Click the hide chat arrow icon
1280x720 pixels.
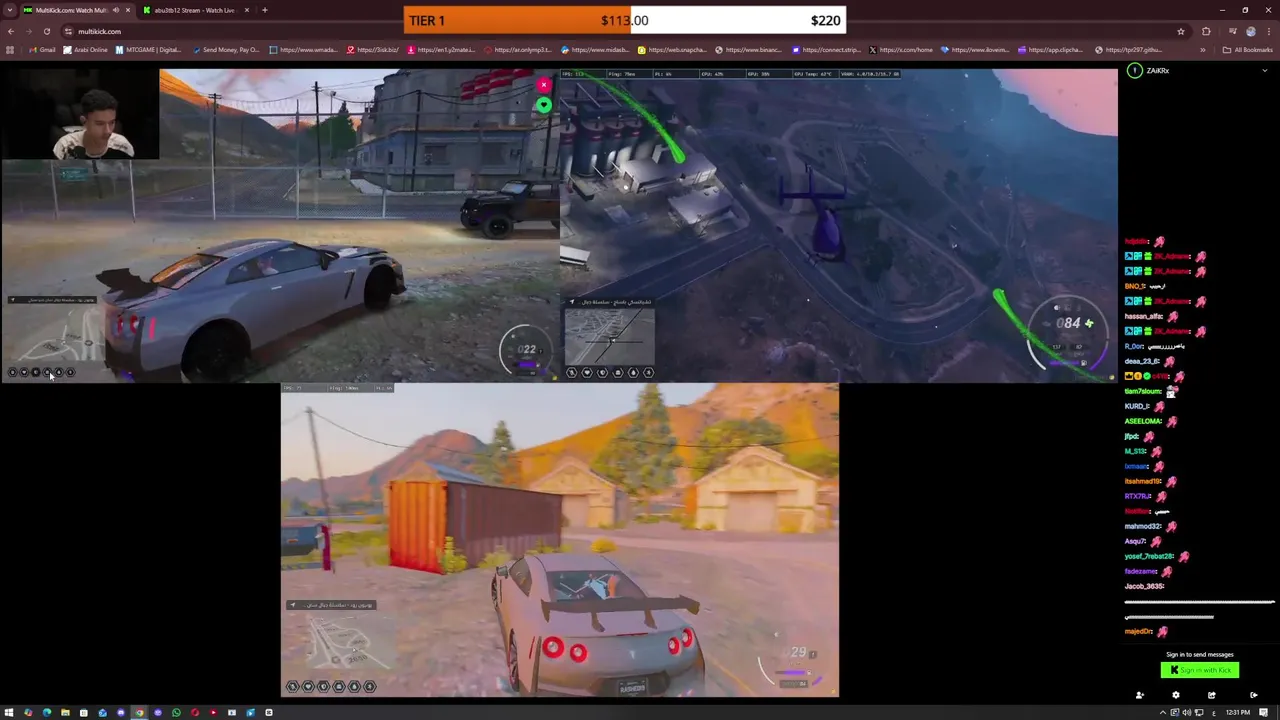1254,695
